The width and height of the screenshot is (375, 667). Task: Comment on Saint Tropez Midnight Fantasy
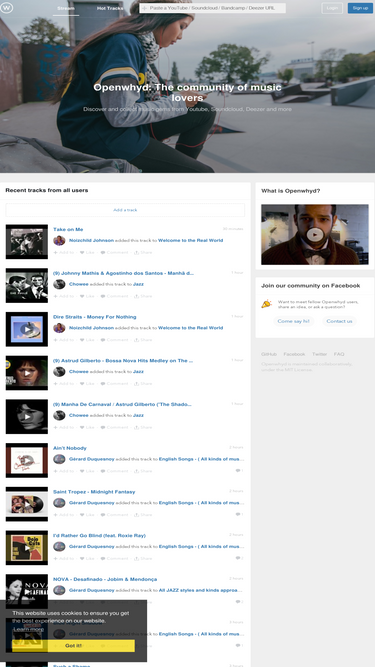pyautogui.click(x=114, y=515)
